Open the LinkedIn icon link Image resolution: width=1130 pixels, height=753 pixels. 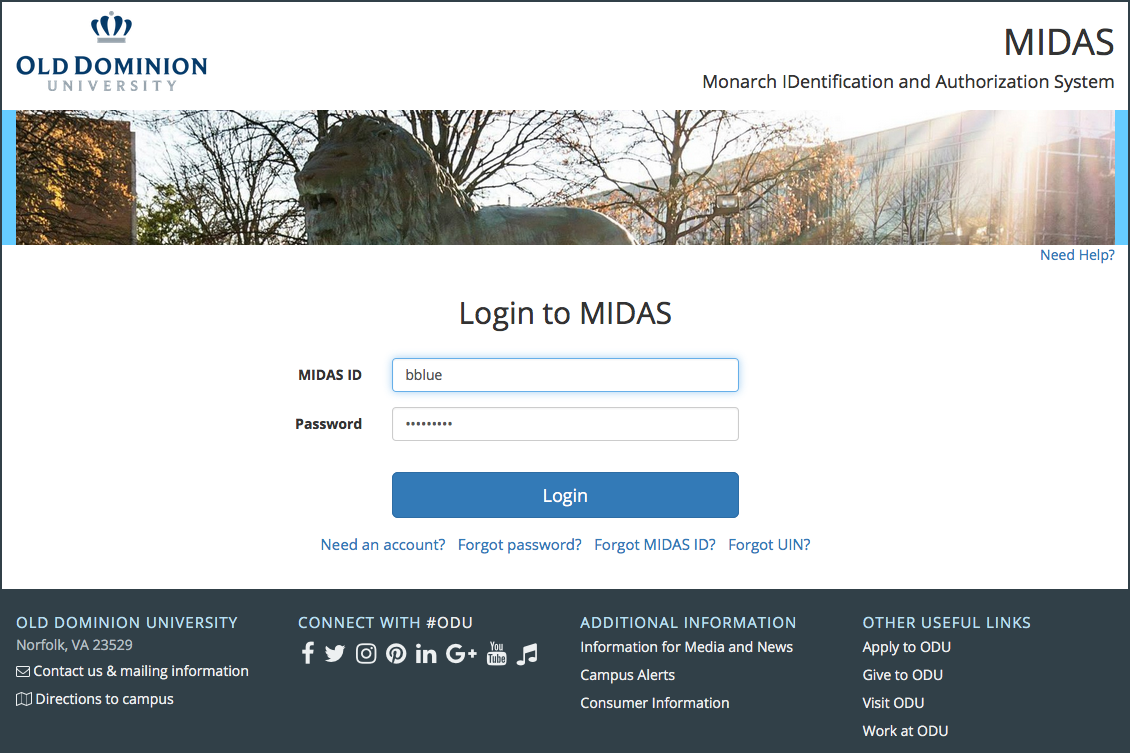coord(426,654)
